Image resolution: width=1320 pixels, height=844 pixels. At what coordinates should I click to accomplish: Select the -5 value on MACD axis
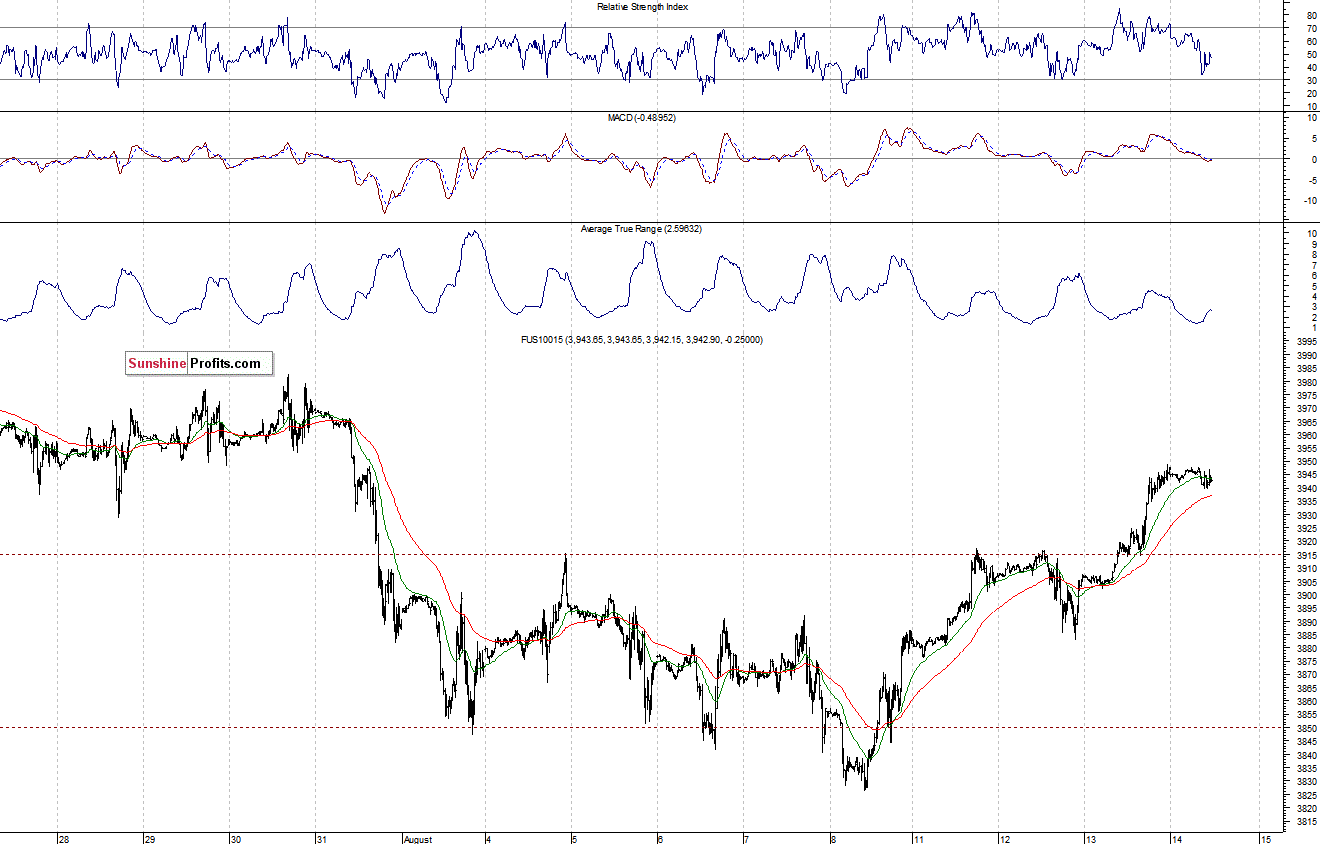(x=1311, y=180)
